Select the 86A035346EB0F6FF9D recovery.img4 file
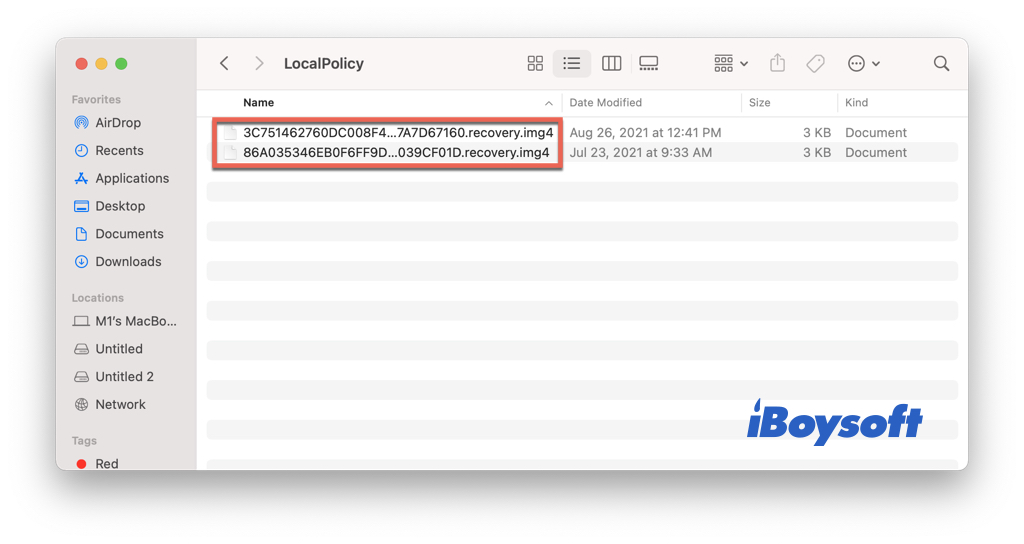The height and width of the screenshot is (544, 1024). click(396, 153)
